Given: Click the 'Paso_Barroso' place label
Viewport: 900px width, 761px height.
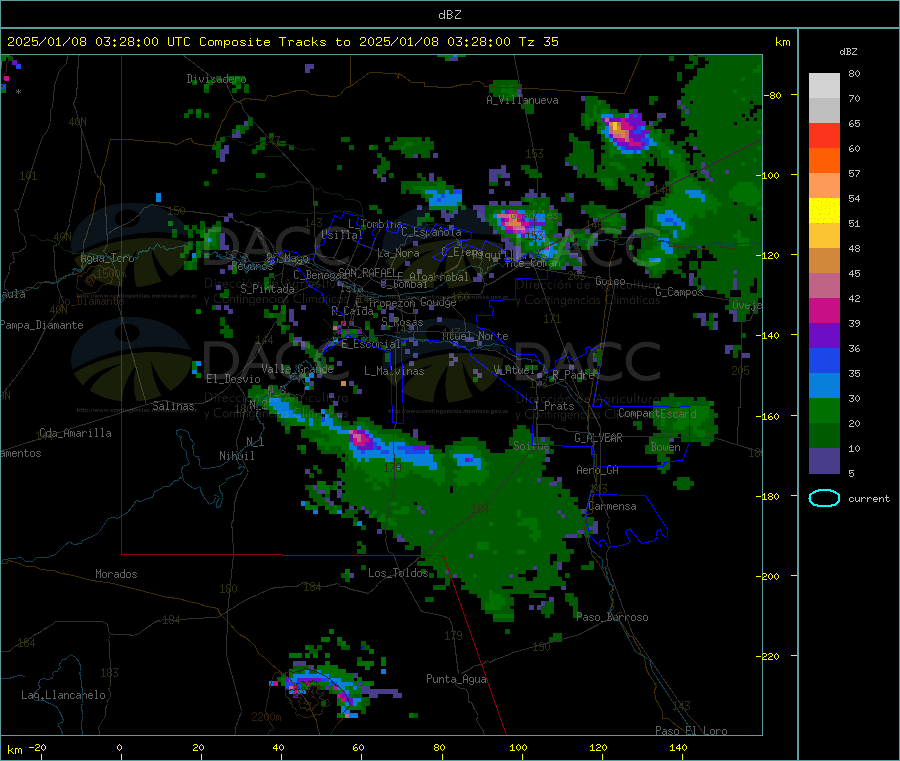Looking at the screenshot, I should [x=612, y=618].
